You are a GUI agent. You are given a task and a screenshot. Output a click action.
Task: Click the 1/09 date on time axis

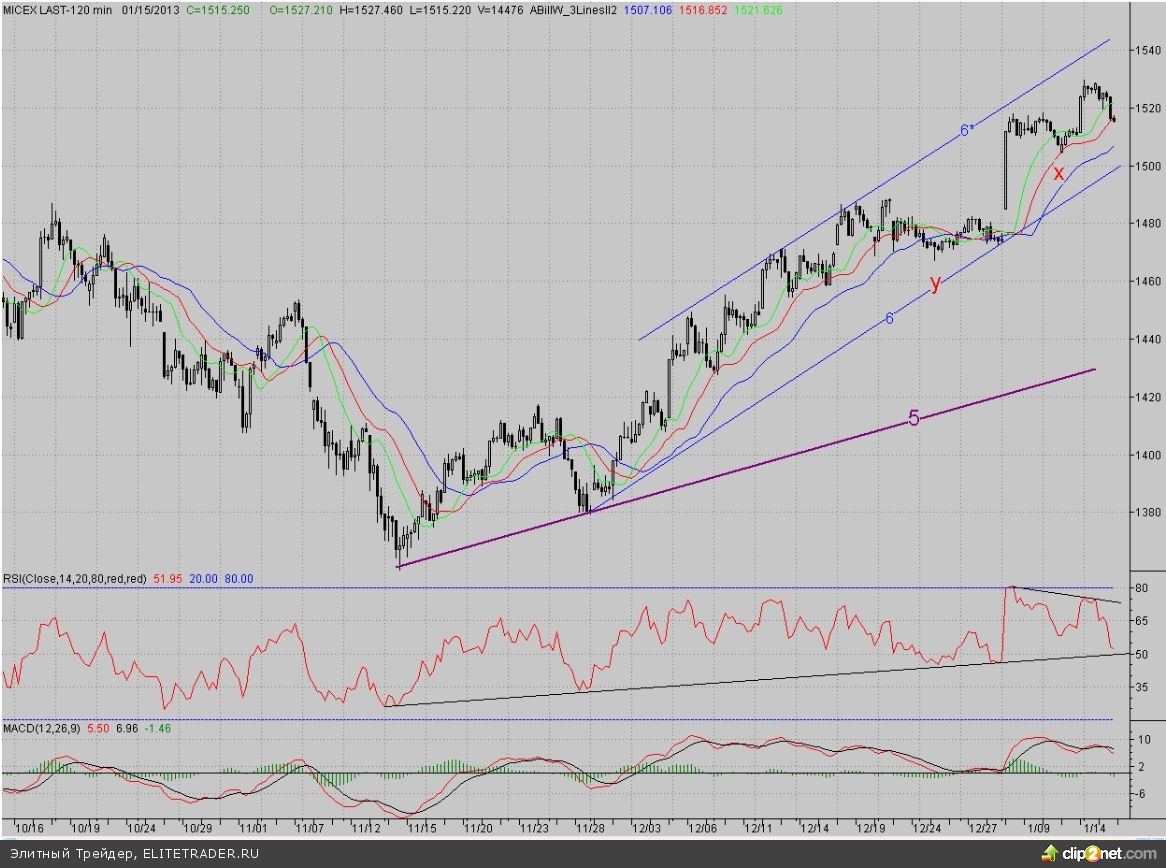coord(1039,828)
